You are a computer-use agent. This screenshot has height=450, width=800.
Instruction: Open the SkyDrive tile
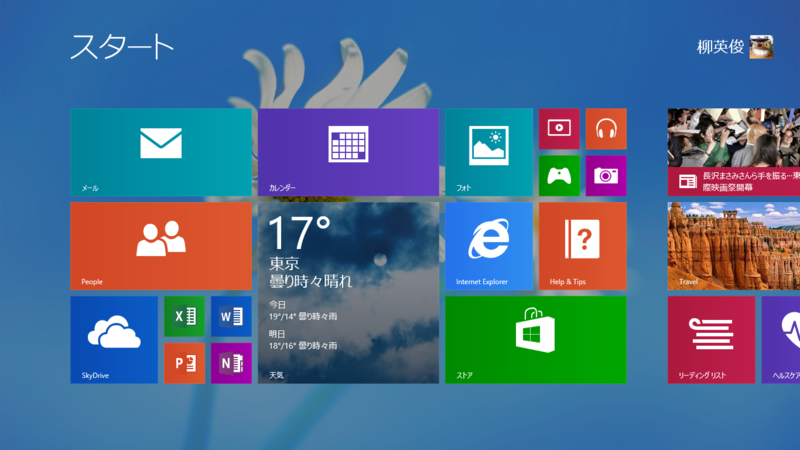pos(114,340)
